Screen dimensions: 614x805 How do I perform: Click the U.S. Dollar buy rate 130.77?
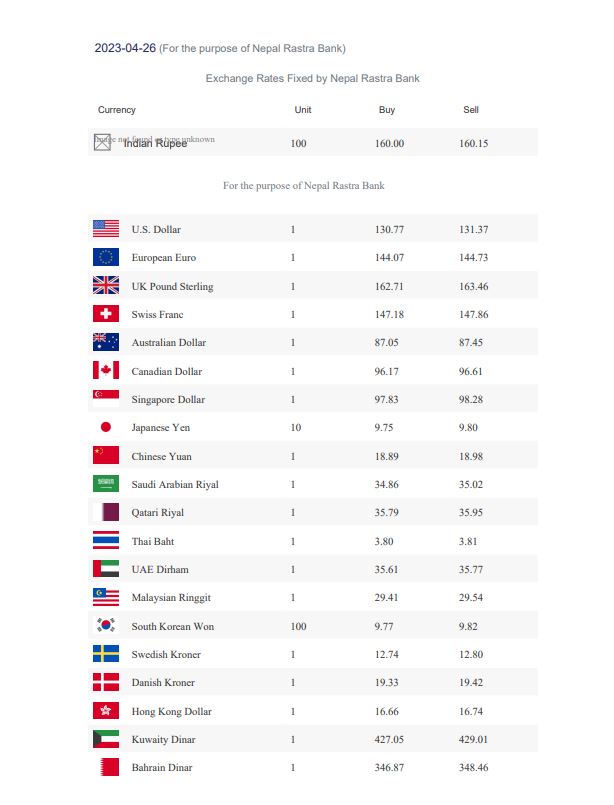[x=389, y=229]
